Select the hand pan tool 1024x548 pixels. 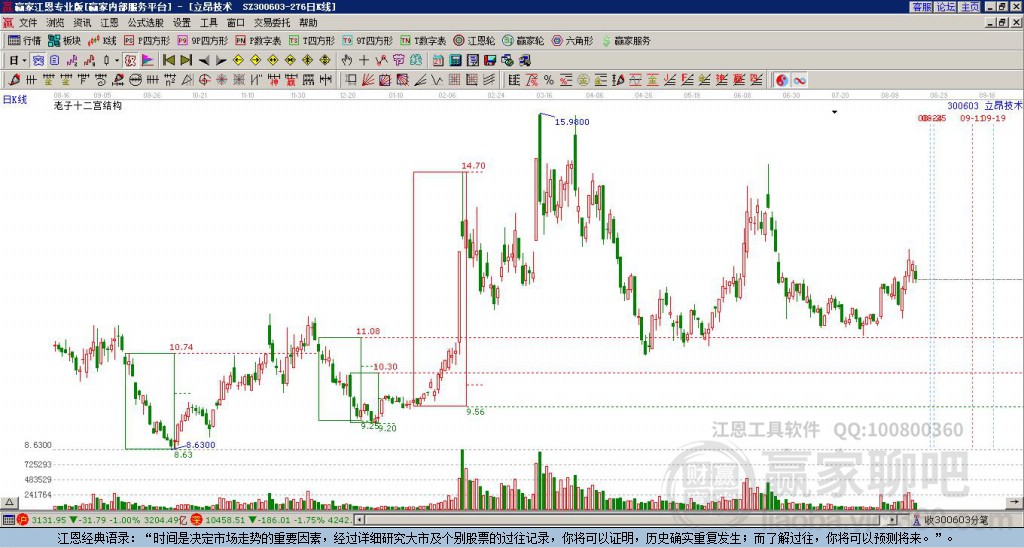(346, 61)
